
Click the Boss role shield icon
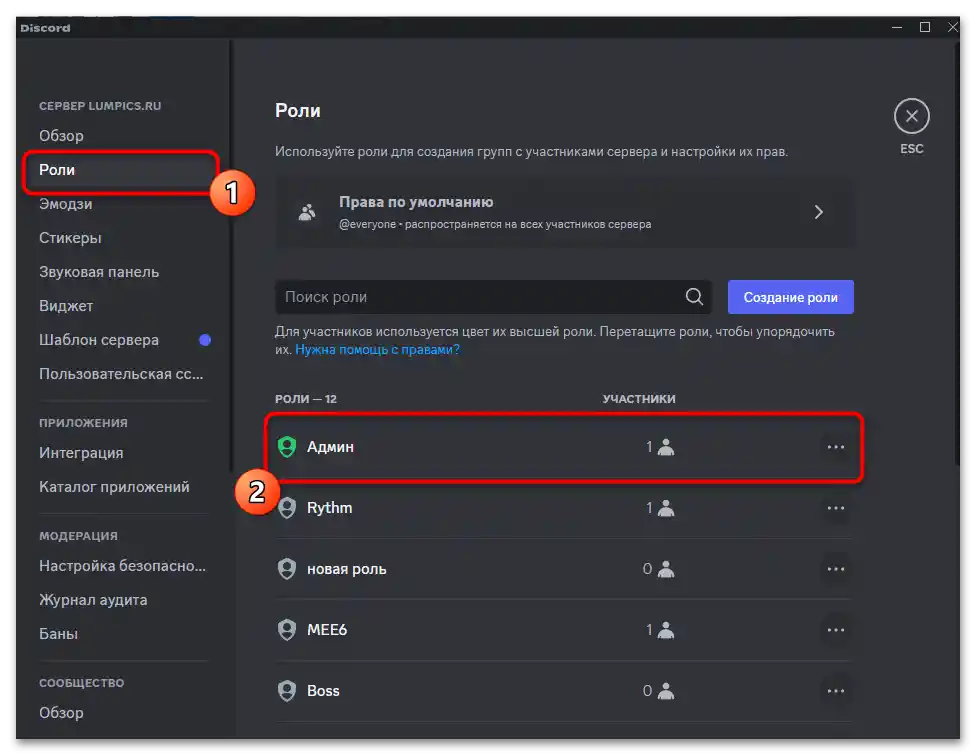287,691
